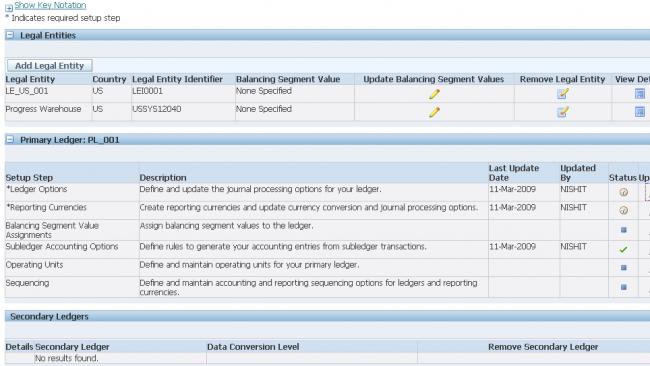This screenshot has height=366, width=650.
Task: Select the Operating Units setup step
Action: [34, 265]
